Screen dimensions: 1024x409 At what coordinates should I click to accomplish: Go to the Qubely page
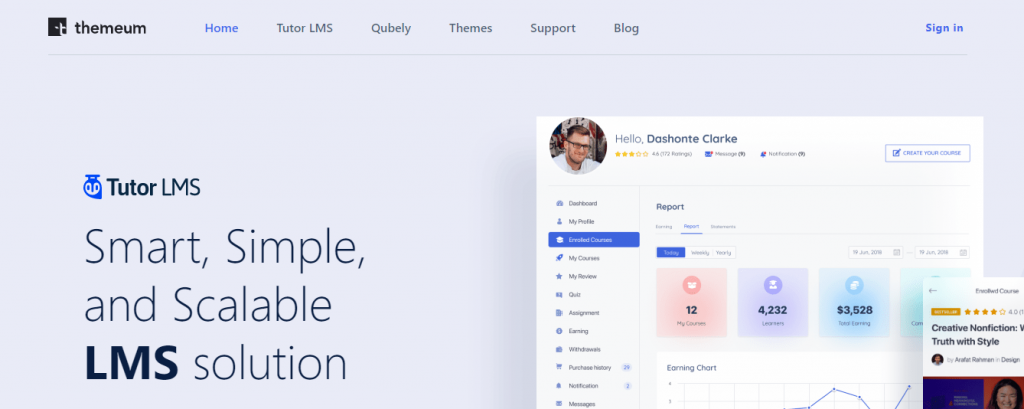click(391, 28)
